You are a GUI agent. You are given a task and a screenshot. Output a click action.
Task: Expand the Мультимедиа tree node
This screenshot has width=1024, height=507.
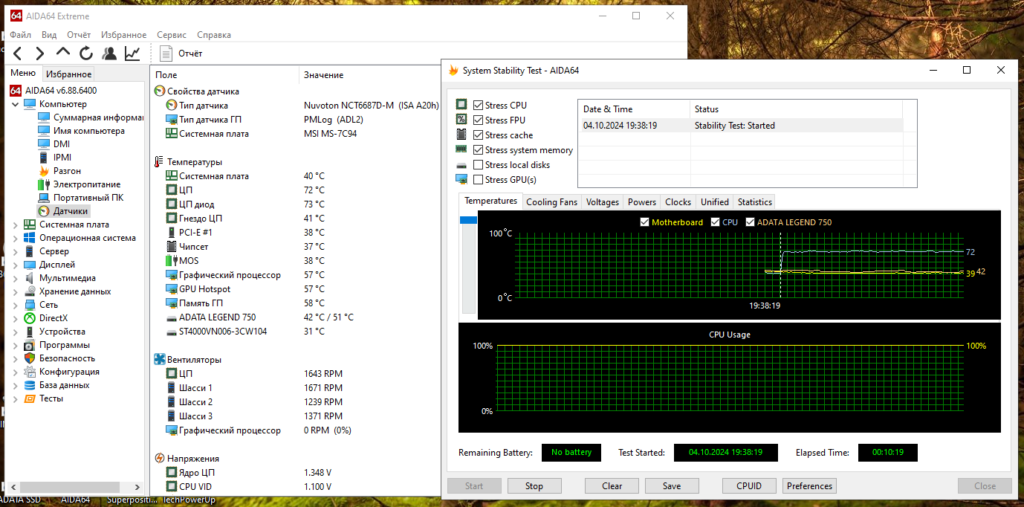(x=16, y=278)
